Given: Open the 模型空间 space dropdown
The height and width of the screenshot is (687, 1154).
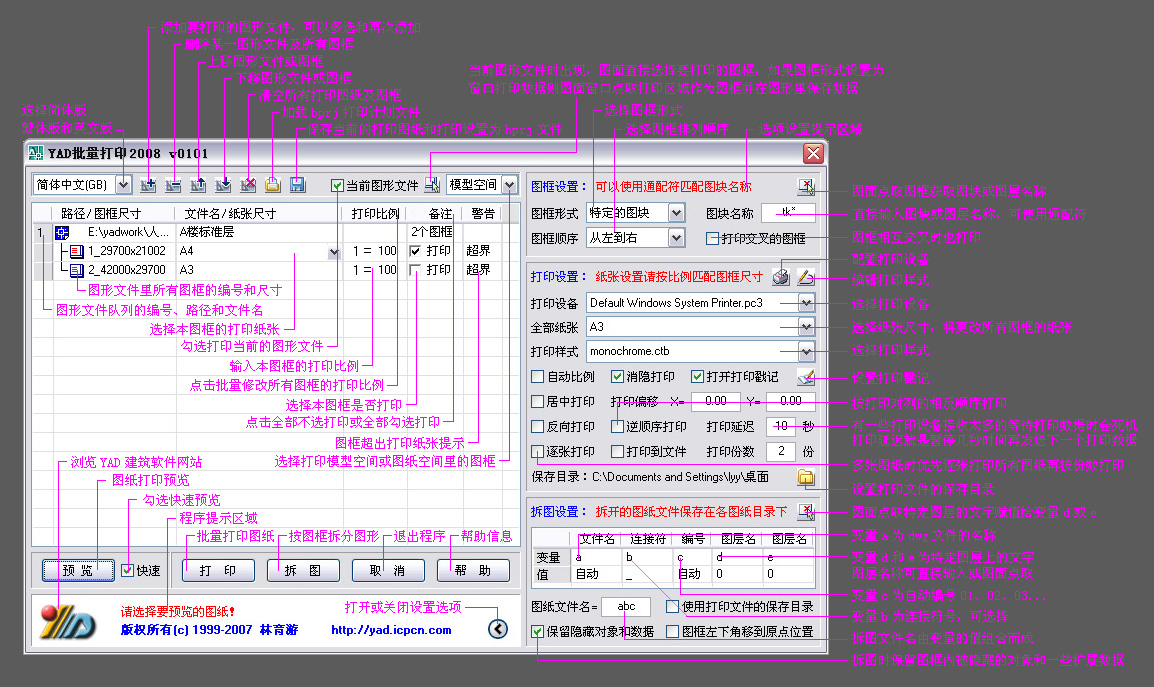Looking at the screenshot, I should pos(509,185).
